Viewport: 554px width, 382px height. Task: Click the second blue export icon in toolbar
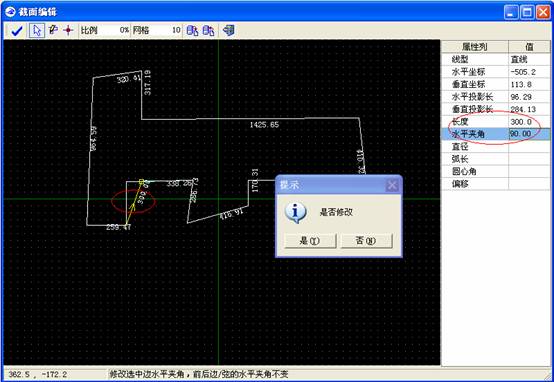[x=208, y=30]
